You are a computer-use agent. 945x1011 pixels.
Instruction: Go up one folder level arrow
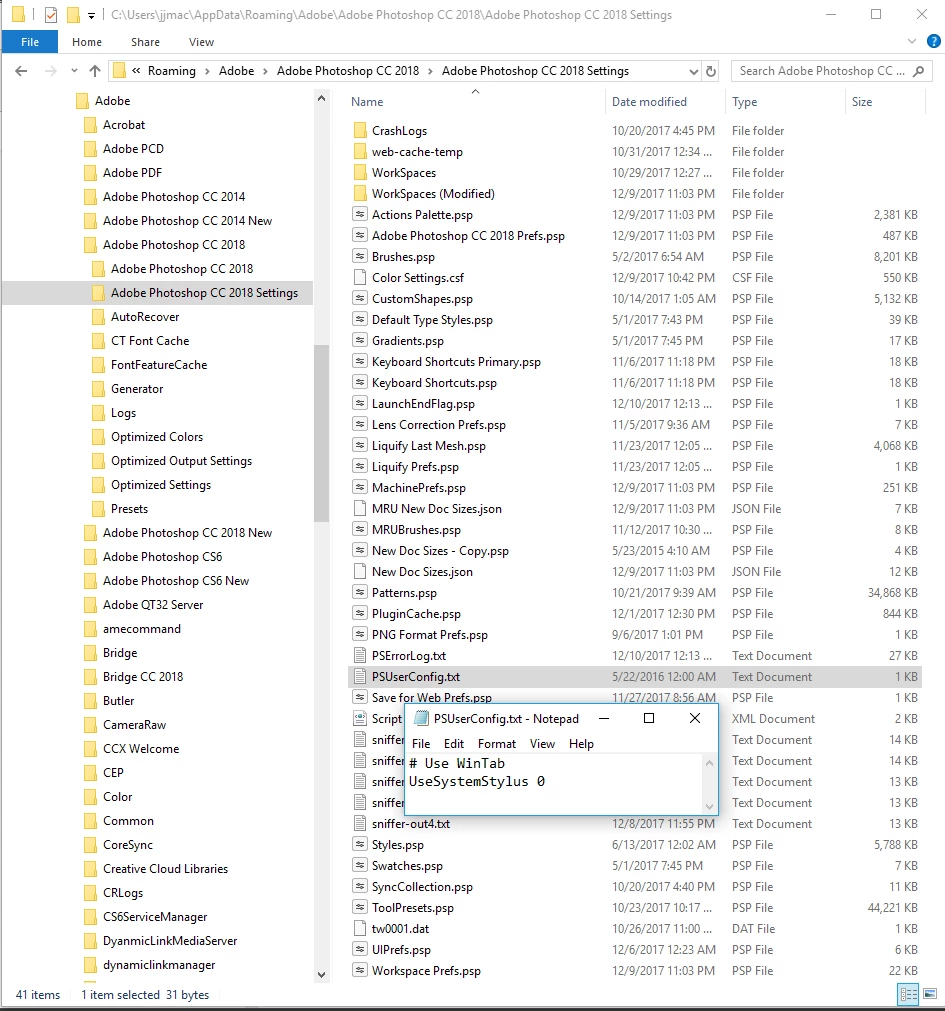click(x=95, y=71)
